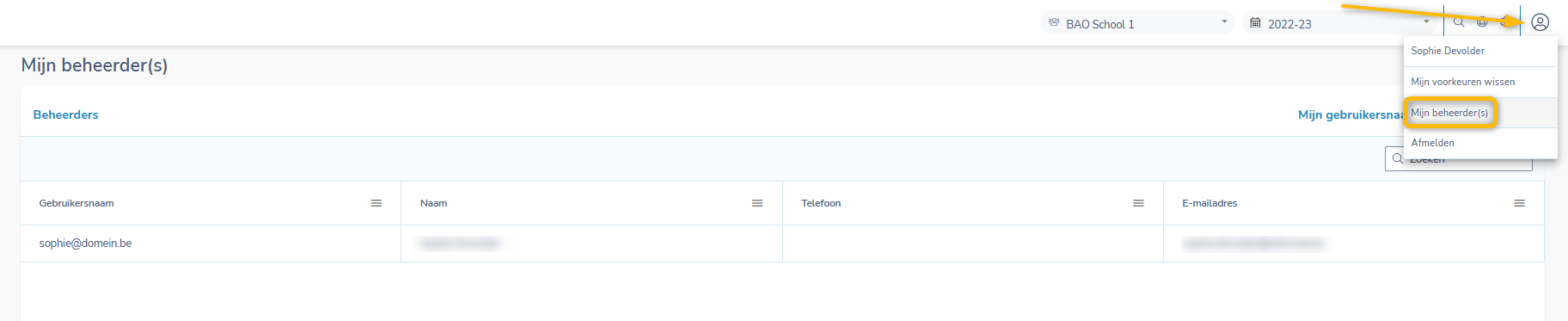Open the user profile account icon
Image resolution: width=1568 pixels, height=321 pixels.
(1540, 22)
